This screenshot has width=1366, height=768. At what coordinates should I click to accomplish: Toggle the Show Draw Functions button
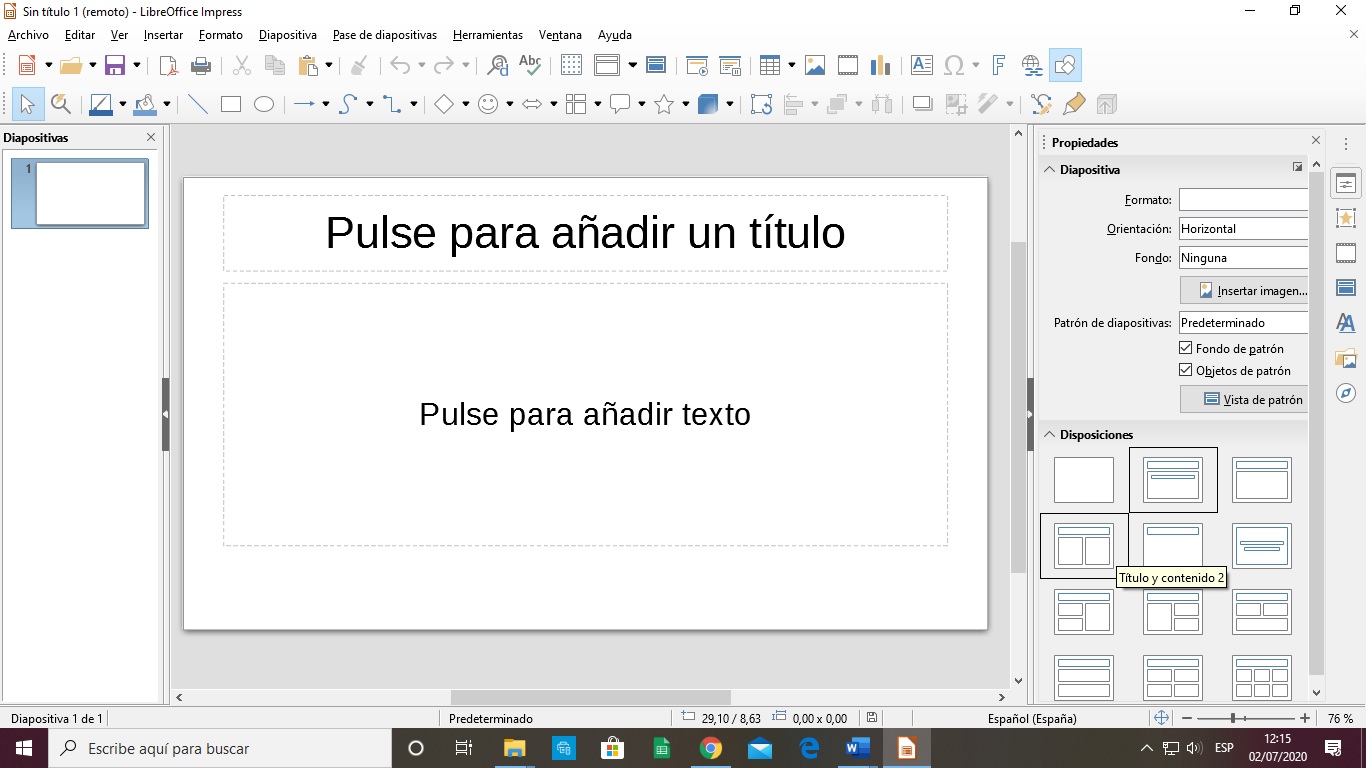1065,66
